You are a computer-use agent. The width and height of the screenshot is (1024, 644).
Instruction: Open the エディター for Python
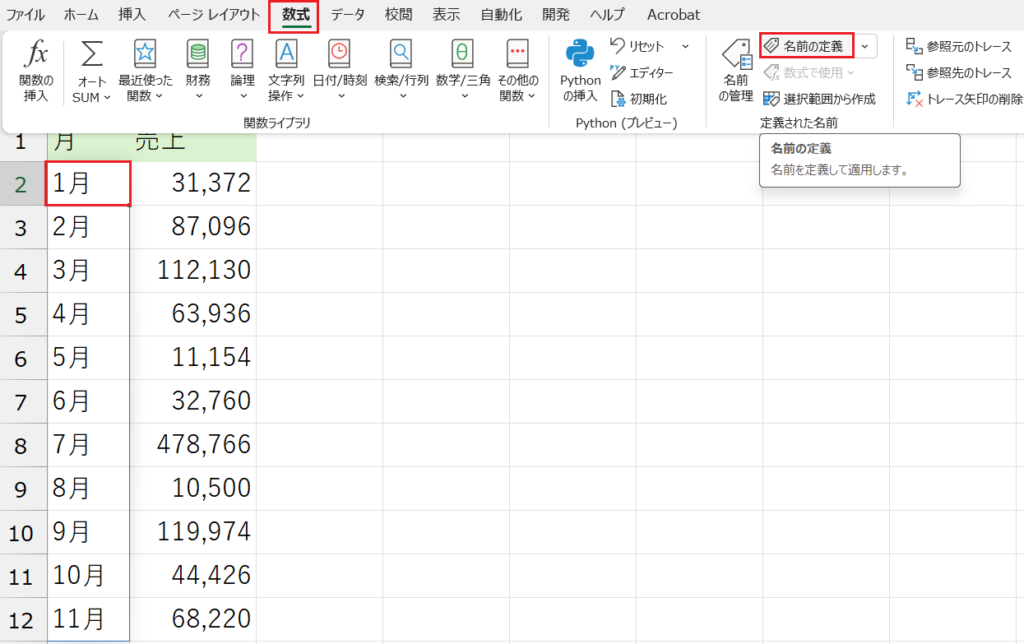pos(645,72)
